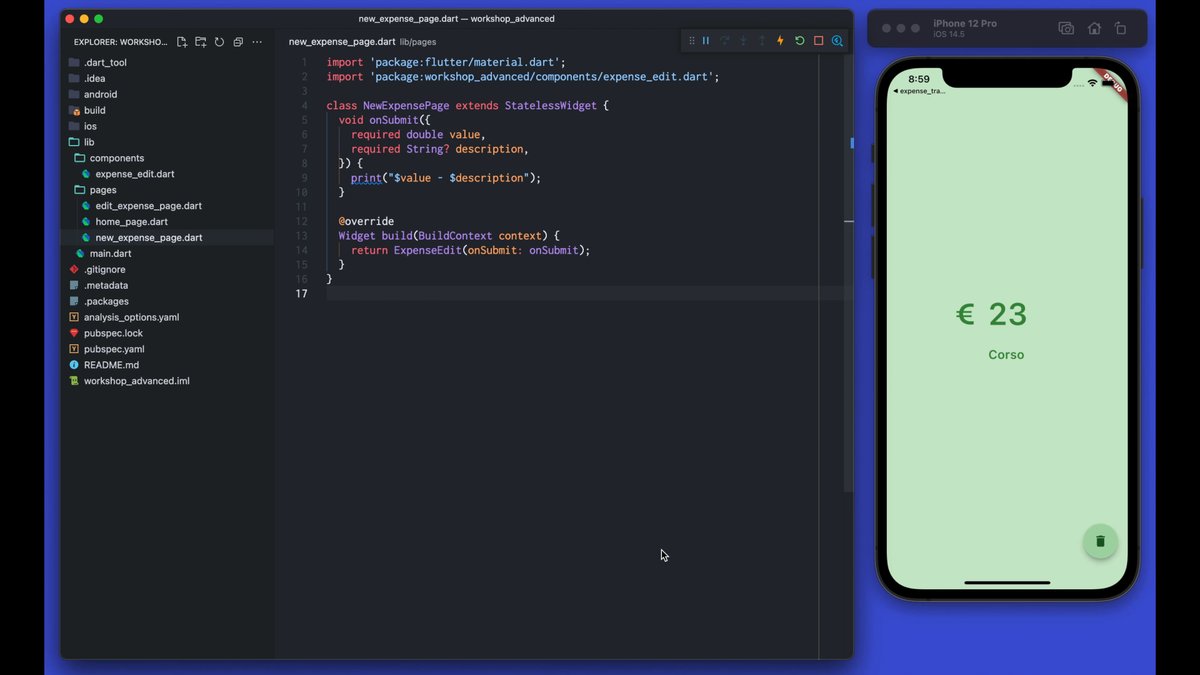
Task: Create a new folder in Explorer
Action: (x=201, y=42)
